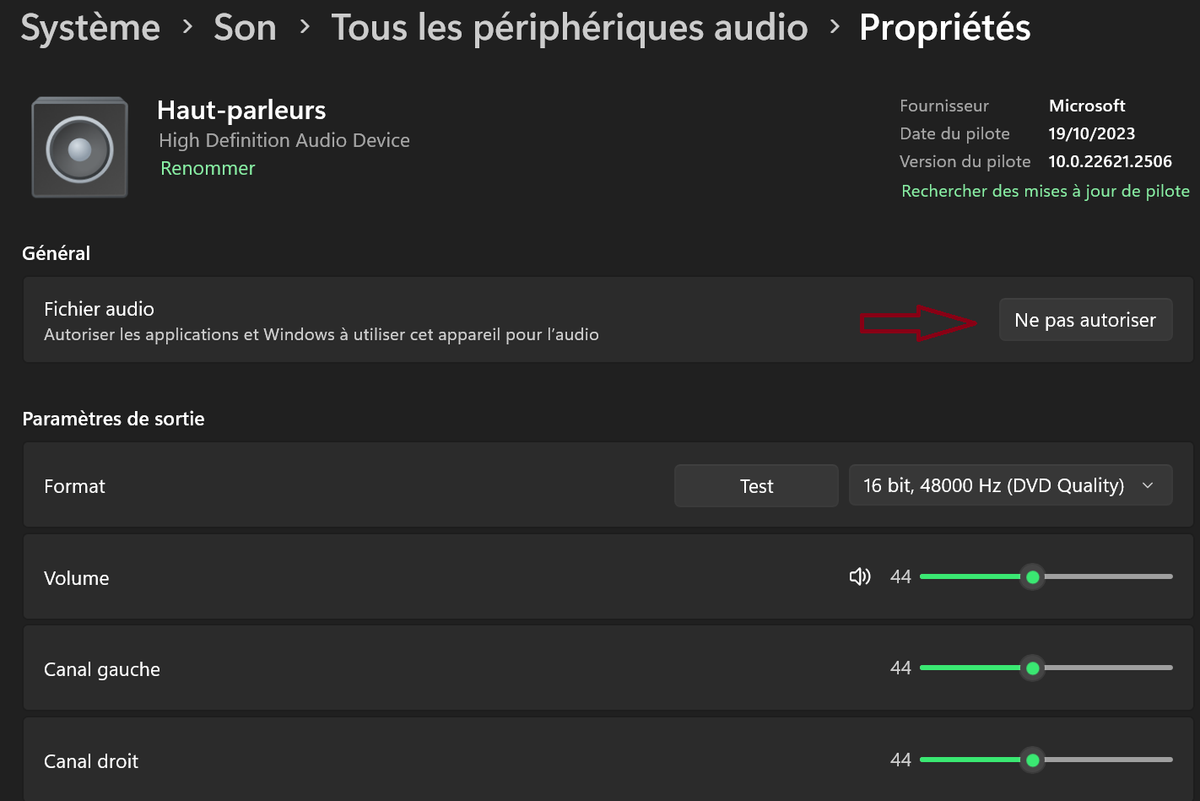Mute speakers using the volume icon
Screen dimensions: 1200x801
[859, 577]
